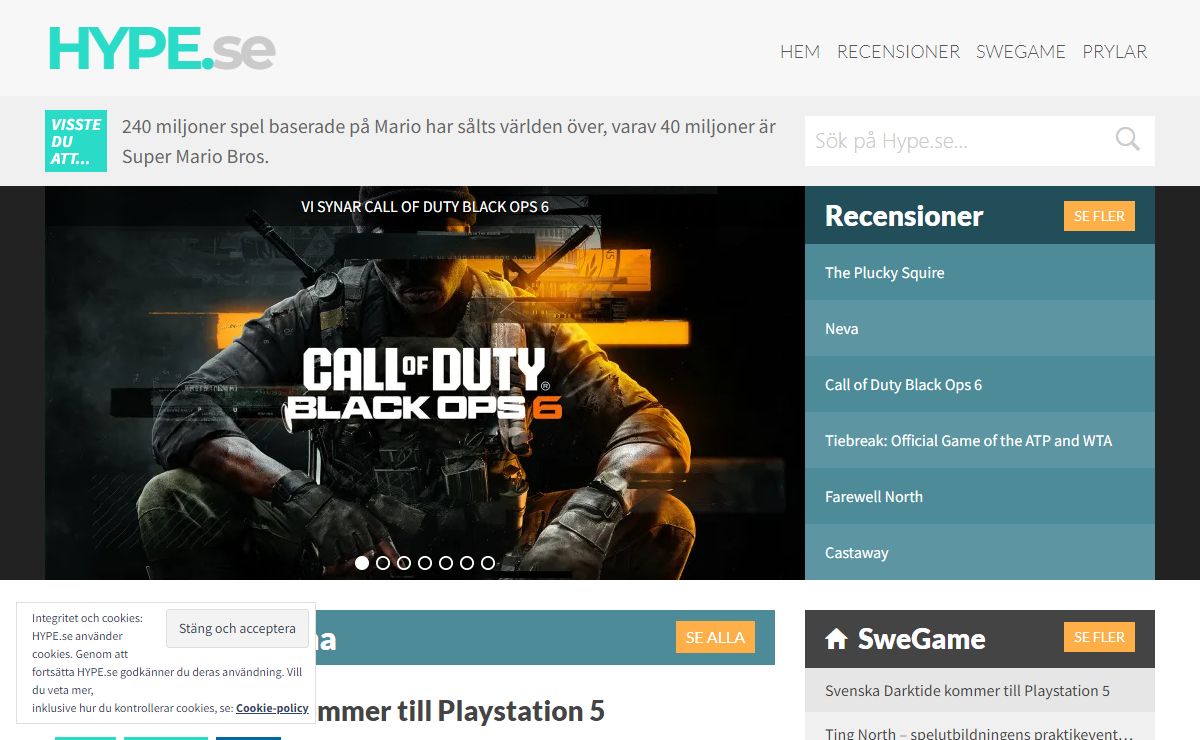Open Call of Duty Black Ops 6 review link

[x=980, y=385]
